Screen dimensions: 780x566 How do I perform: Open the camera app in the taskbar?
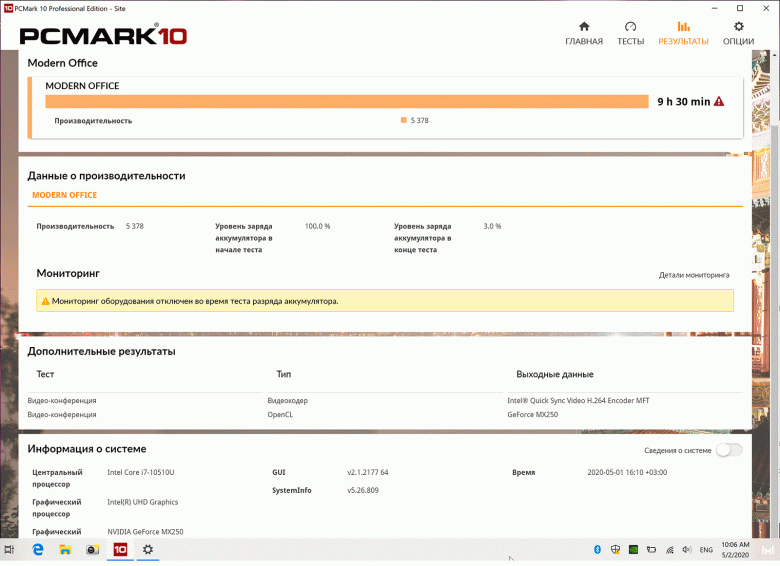click(x=93, y=550)
